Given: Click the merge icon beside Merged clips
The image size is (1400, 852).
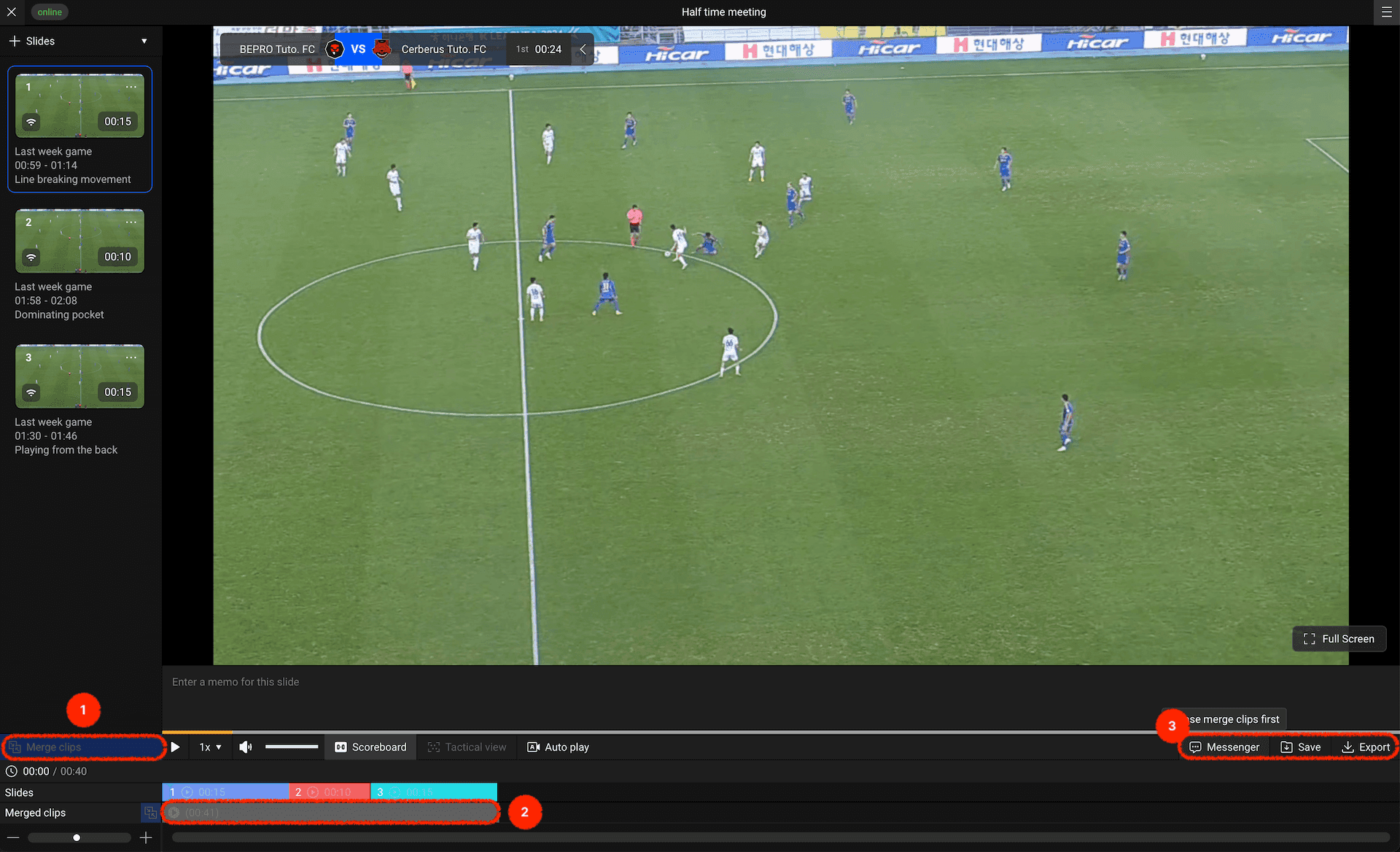Looking at the screenshot, I should 150,813.
